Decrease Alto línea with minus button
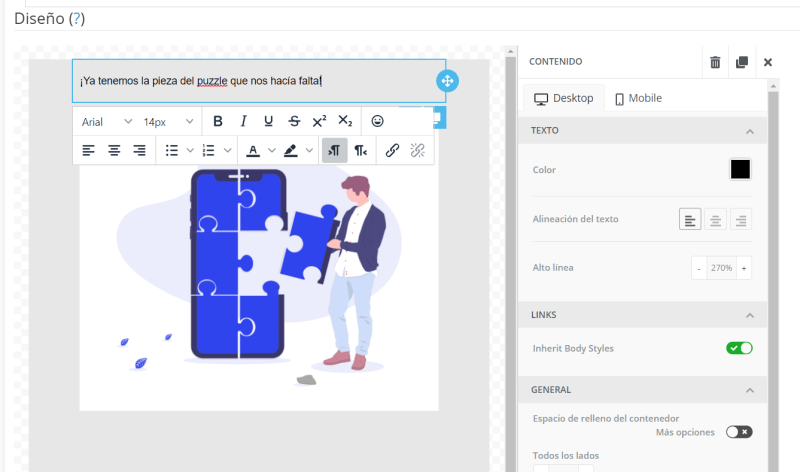 (699, 268)
